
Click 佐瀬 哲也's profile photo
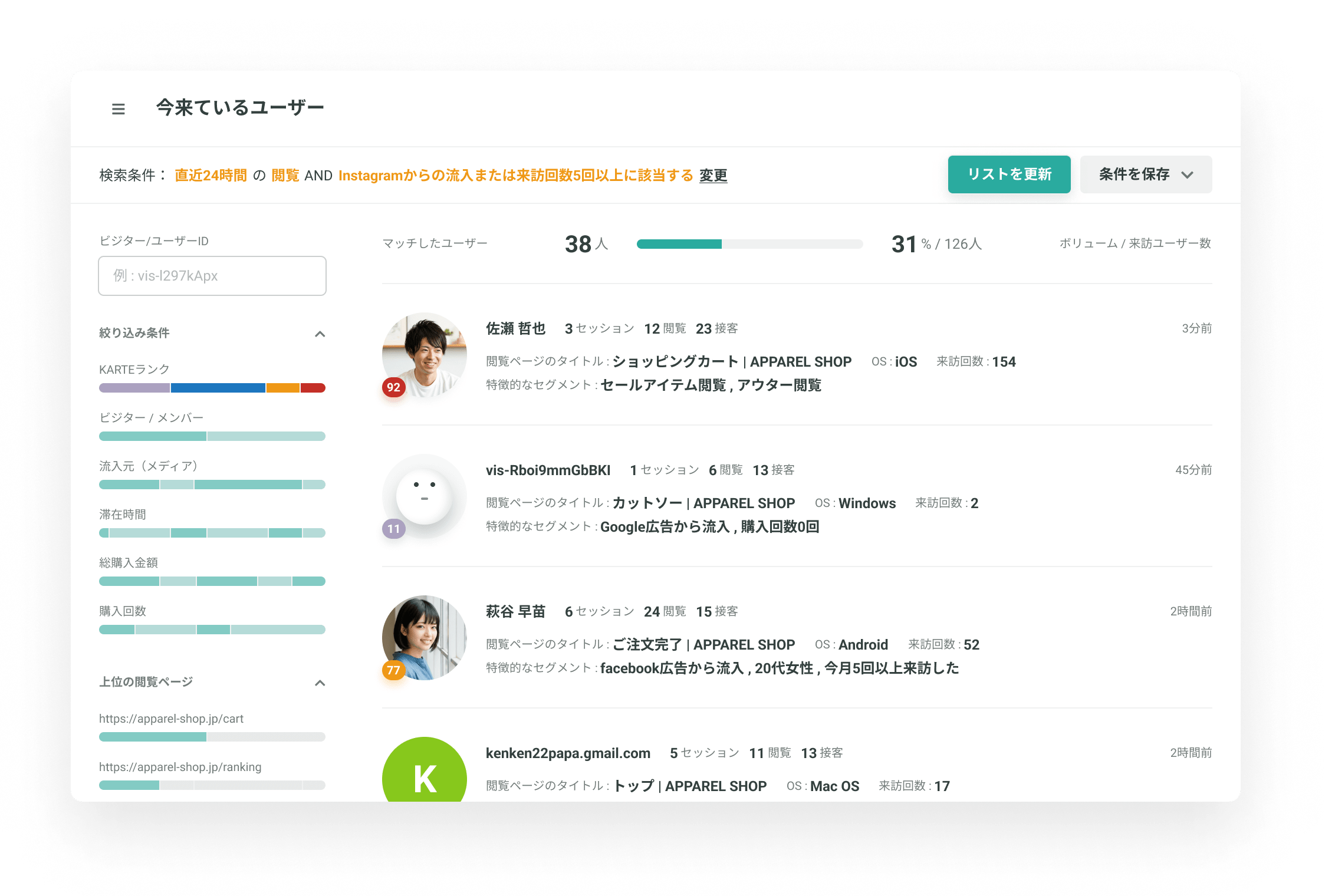[x=425, y=353]
